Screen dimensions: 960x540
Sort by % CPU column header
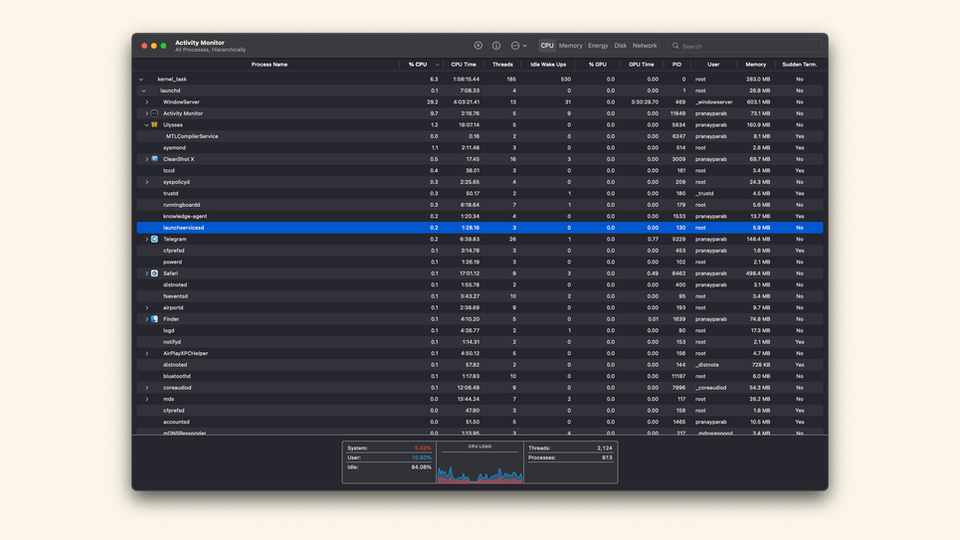click(418, 64)
